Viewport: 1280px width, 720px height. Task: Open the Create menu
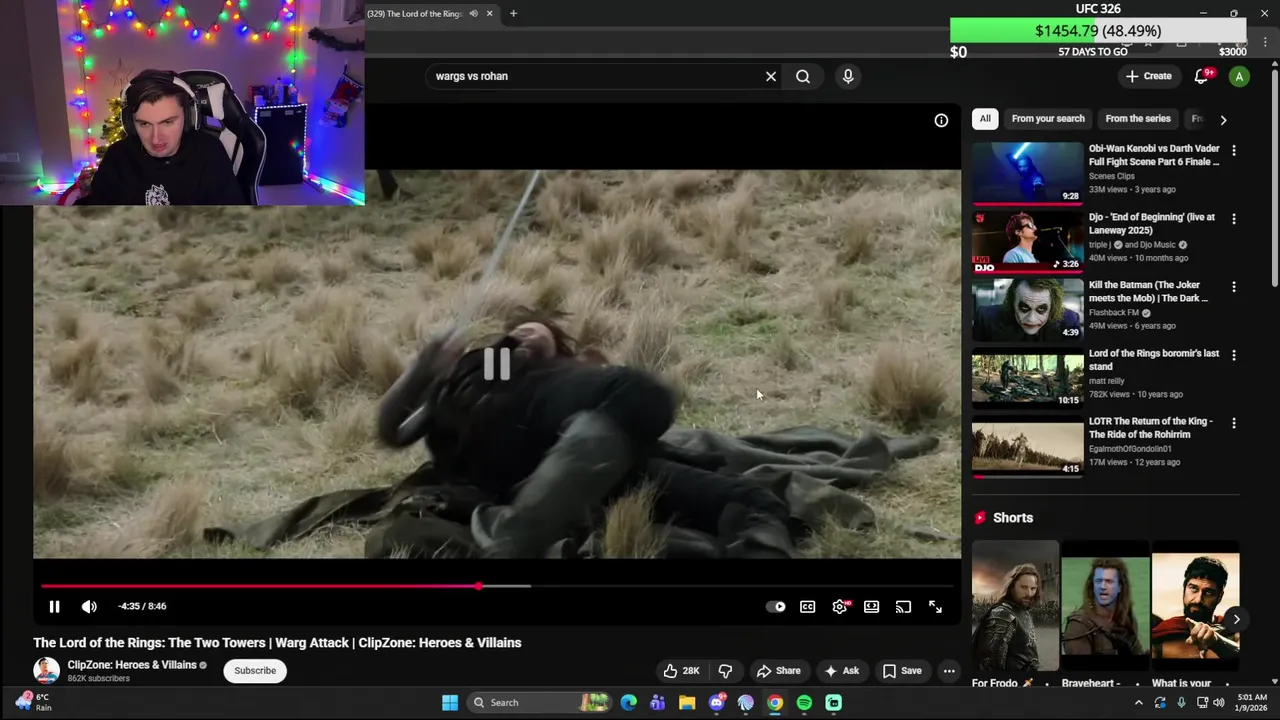pyautogui.click(x=1148, y=76)
